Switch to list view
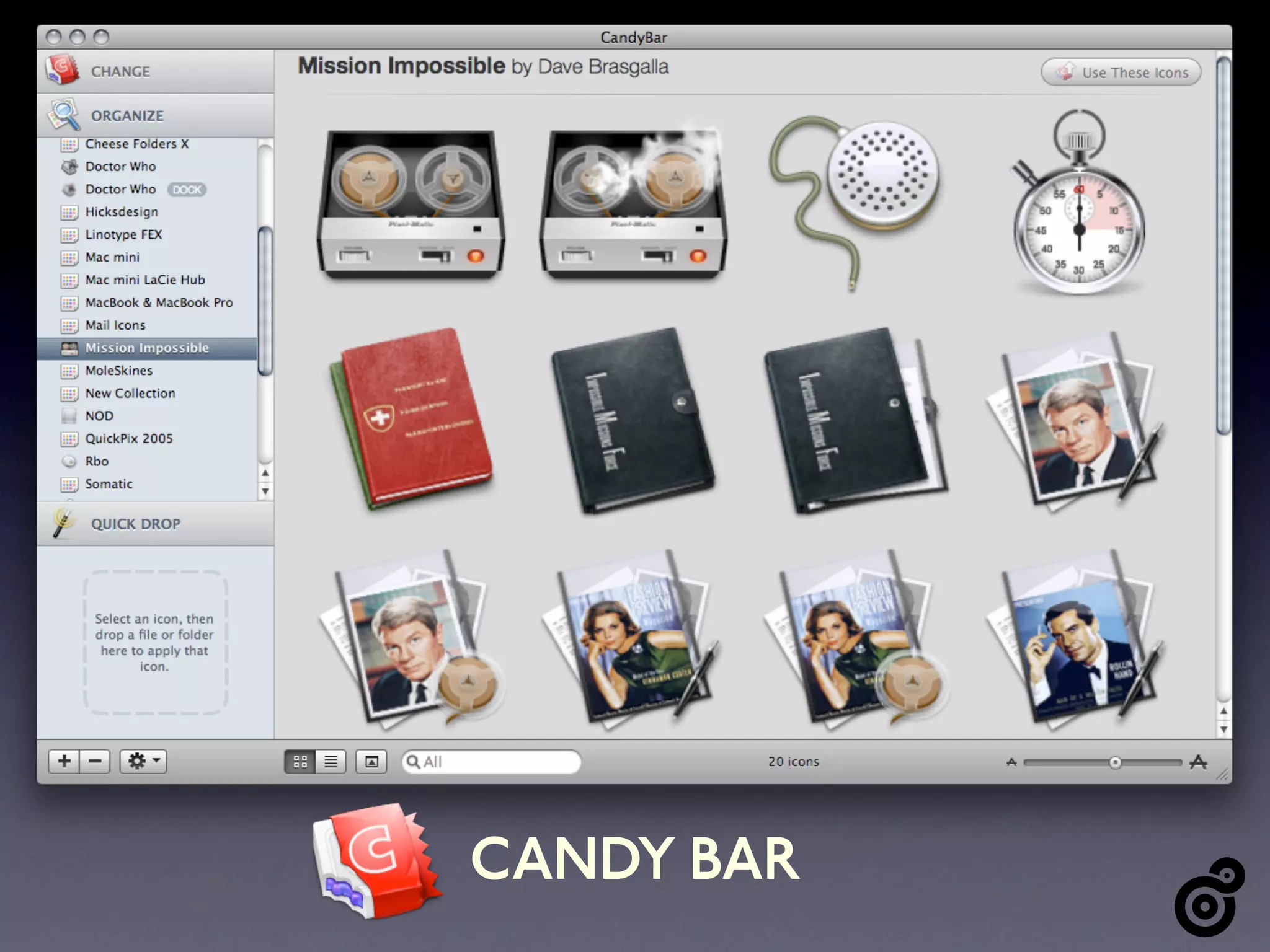 (x=331, y=762)
